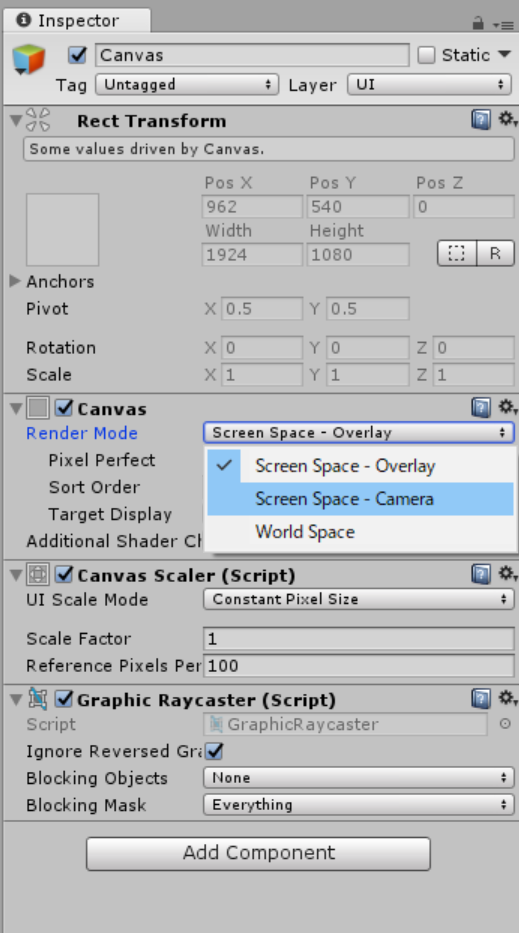
Task: Open the Static flags dropdown arrow
Action: (x=505, y=55)
